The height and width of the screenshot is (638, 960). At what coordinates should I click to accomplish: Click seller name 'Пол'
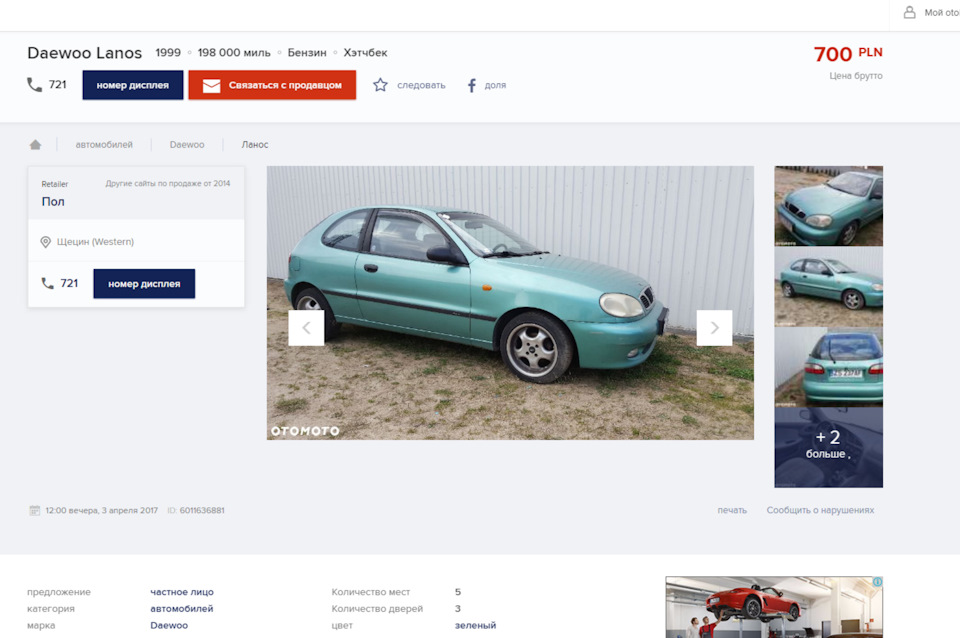point(53,201)
